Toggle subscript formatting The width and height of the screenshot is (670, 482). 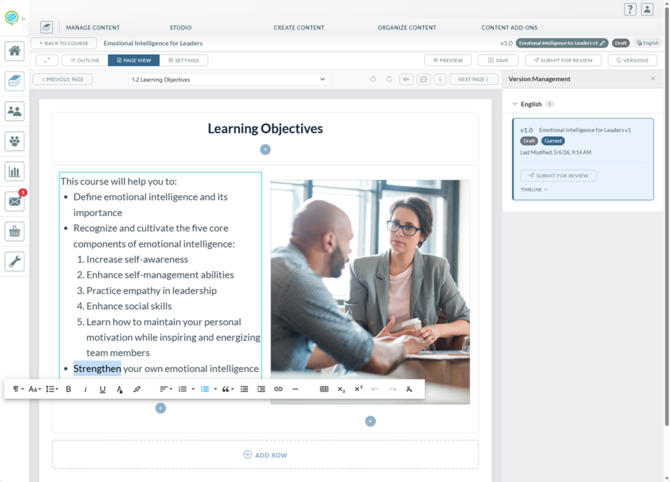[x=341, y=389]
